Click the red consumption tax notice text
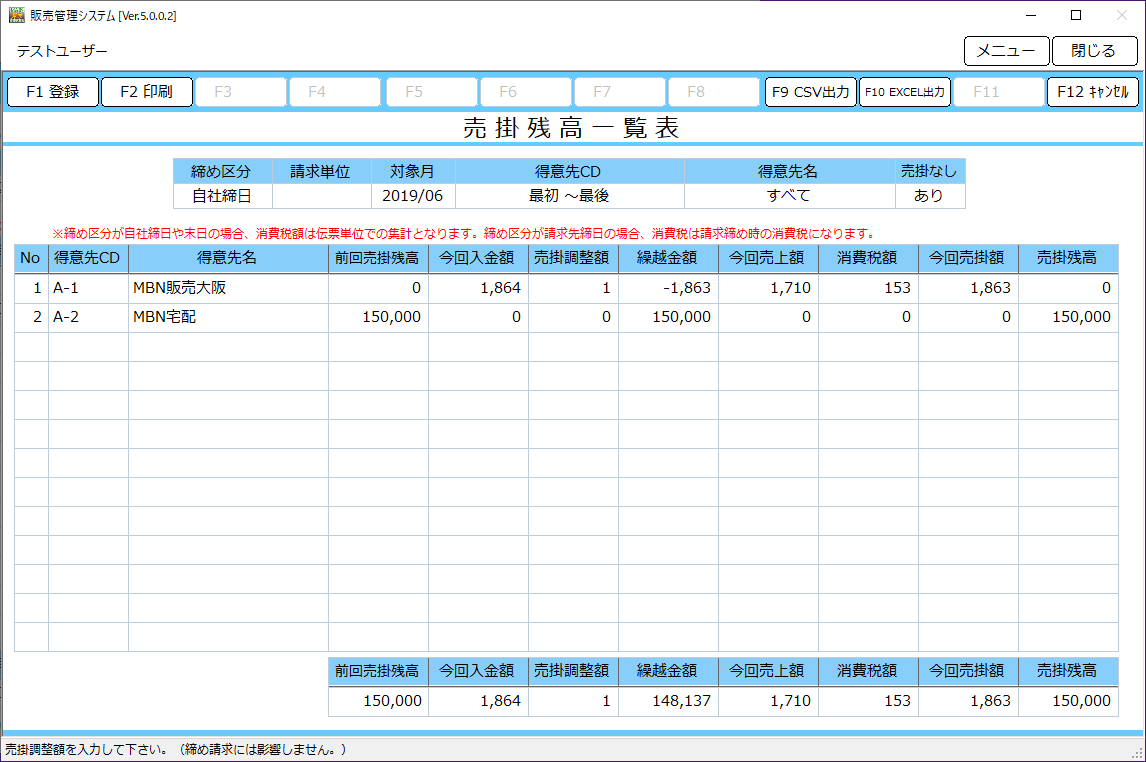The height and width of the screenshot is (762, 1146). pos(463,234)
